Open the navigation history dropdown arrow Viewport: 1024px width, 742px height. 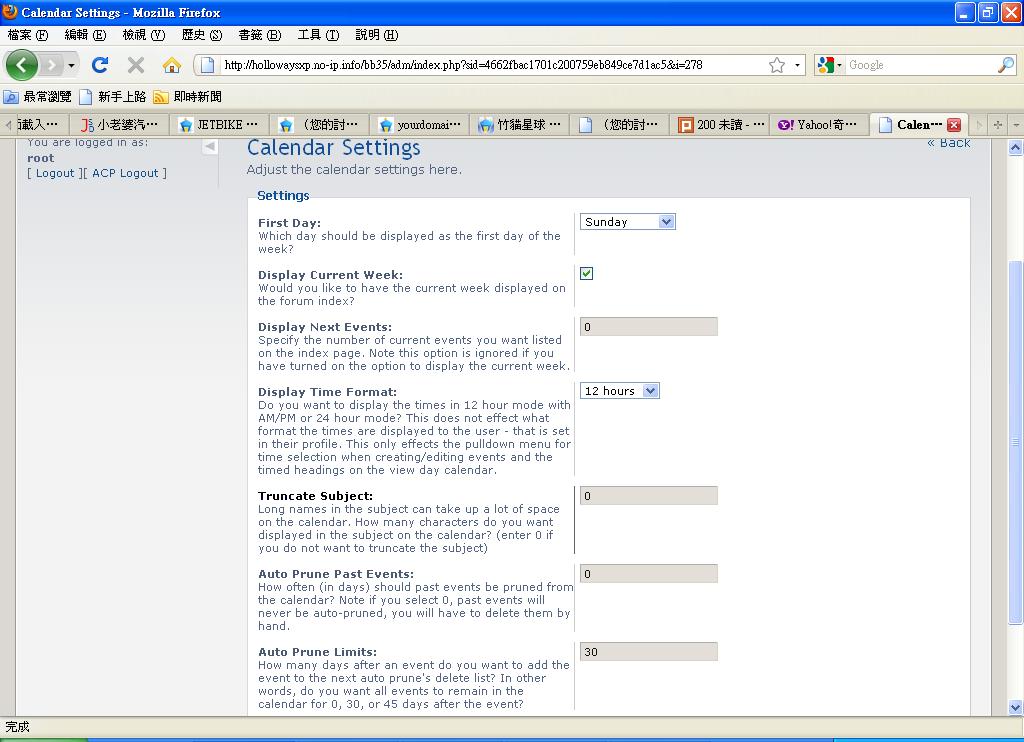71,65
